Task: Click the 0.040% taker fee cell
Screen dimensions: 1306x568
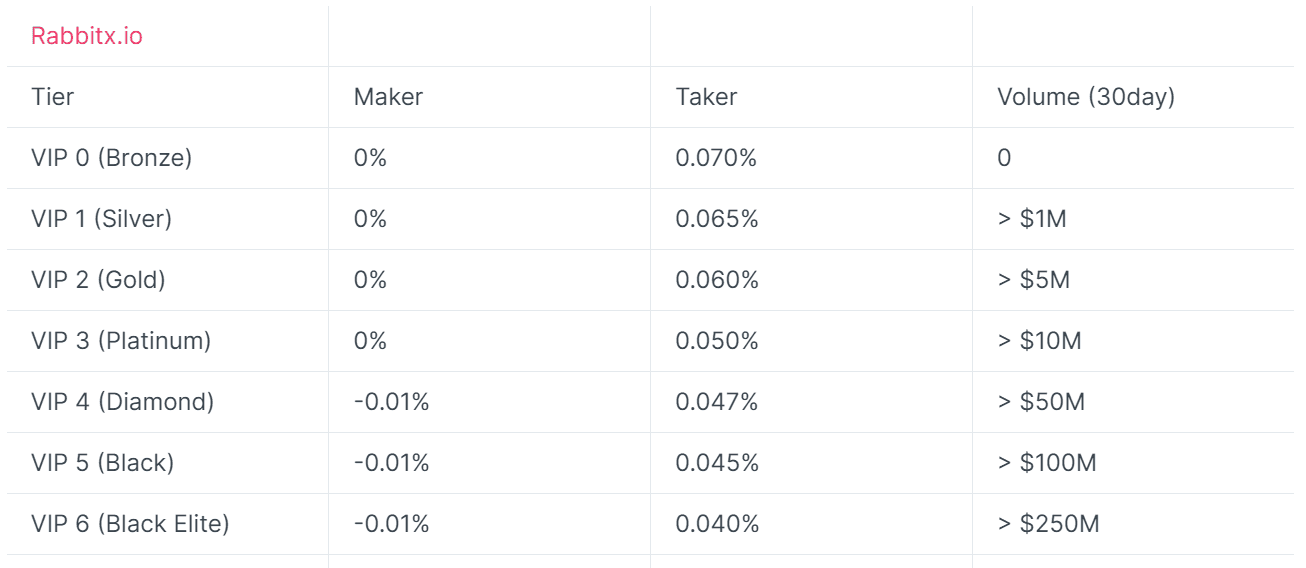Action: tap(717, 524)
